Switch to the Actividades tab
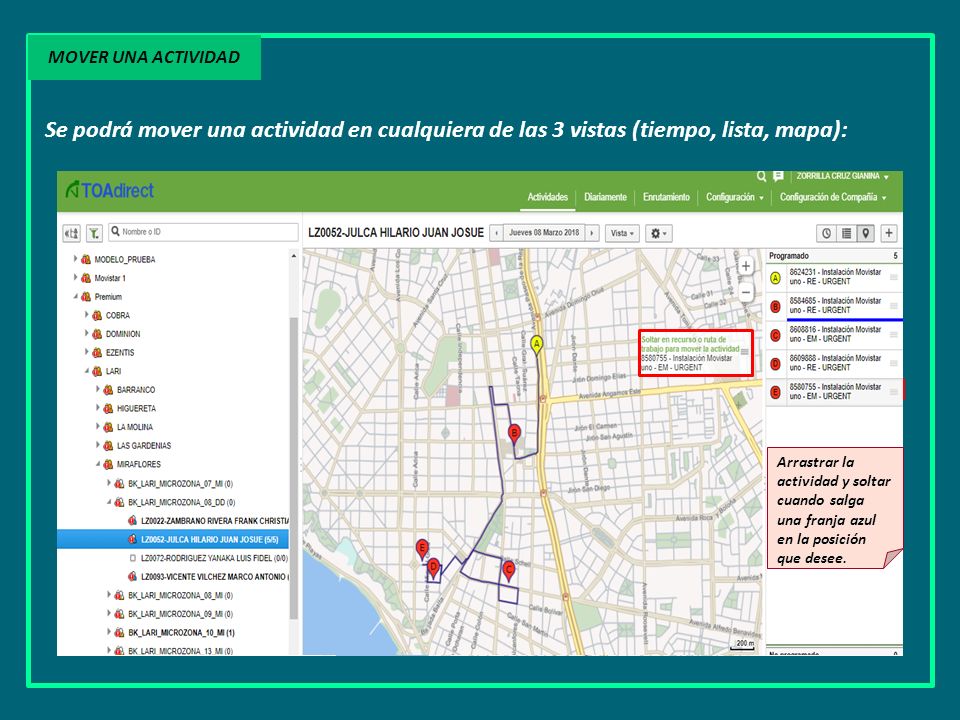Viewport: 960px width, 720px height. pos(547,197)
